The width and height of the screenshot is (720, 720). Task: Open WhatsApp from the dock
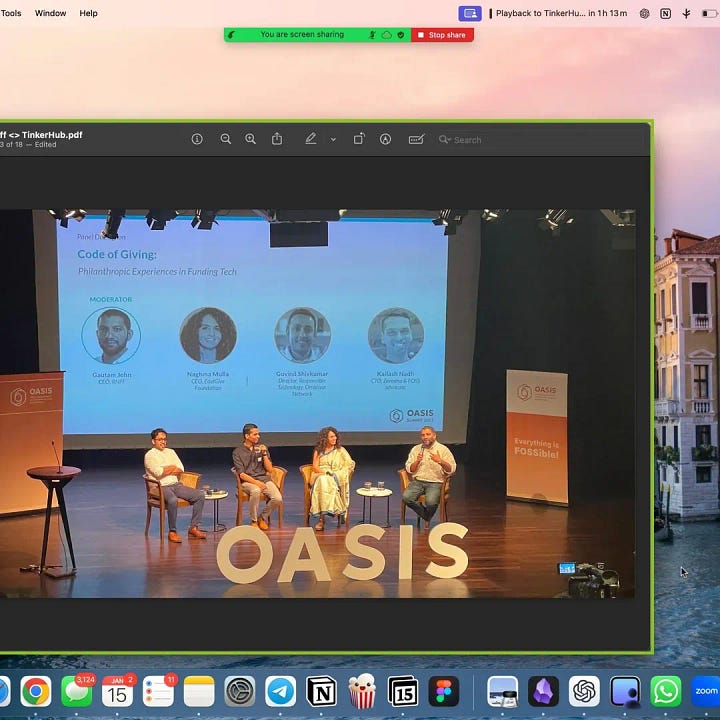[666, 691]
